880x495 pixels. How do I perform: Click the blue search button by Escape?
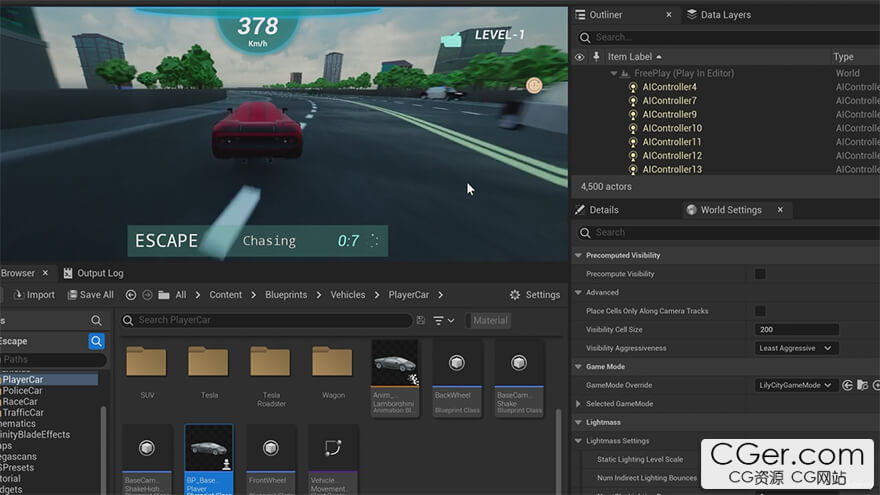click(x=97, y=341)
